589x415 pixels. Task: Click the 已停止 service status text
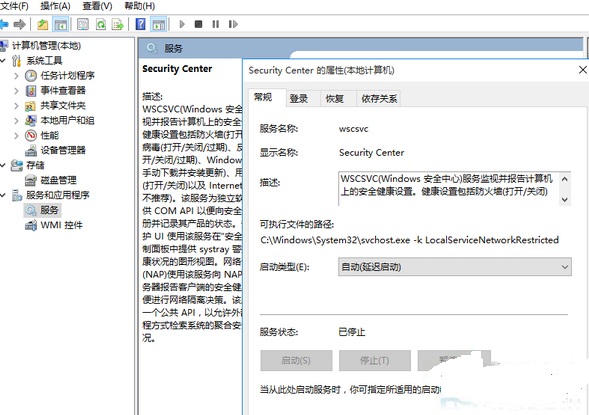click(352, 332)
